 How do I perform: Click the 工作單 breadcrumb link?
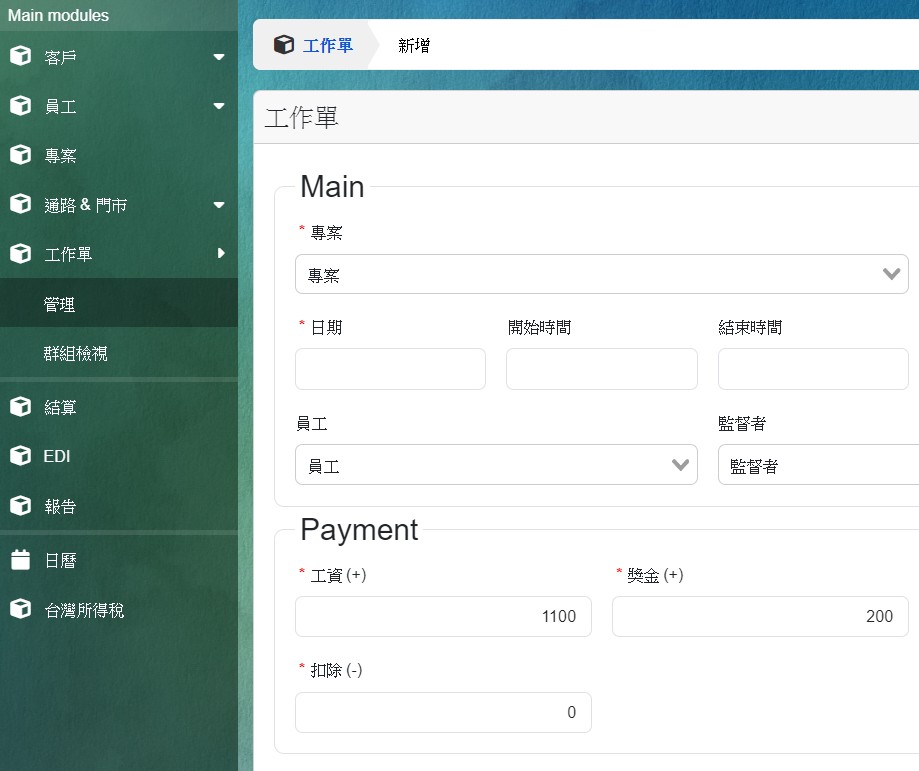pos(327,45)
